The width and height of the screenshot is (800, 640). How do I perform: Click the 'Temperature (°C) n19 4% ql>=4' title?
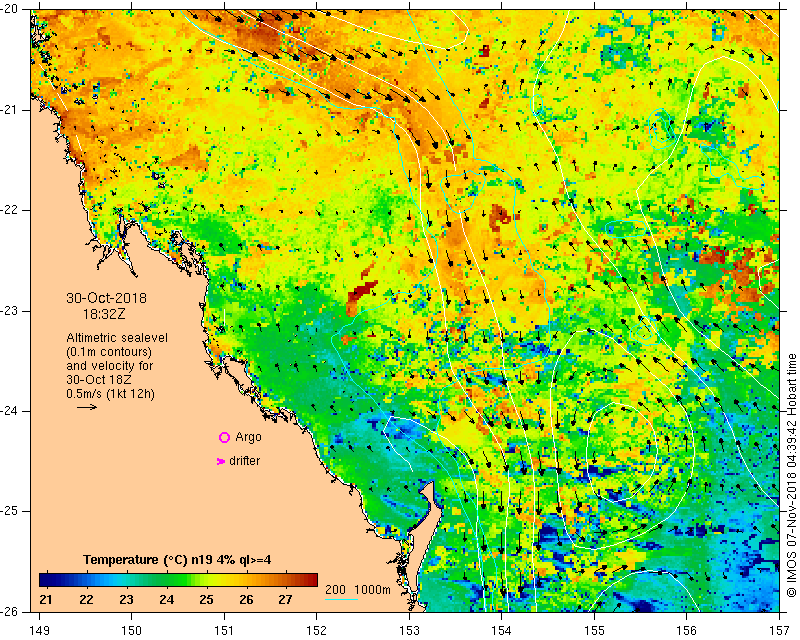click(177, 560)
